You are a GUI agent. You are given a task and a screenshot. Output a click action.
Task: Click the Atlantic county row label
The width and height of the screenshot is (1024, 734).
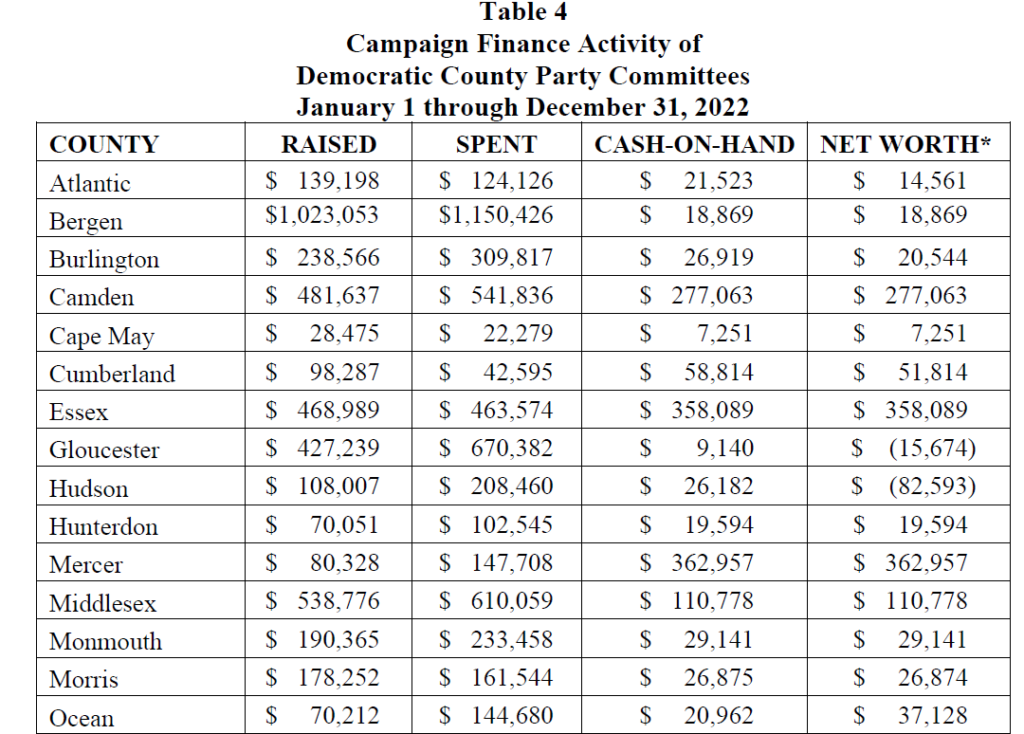(90, 183)
